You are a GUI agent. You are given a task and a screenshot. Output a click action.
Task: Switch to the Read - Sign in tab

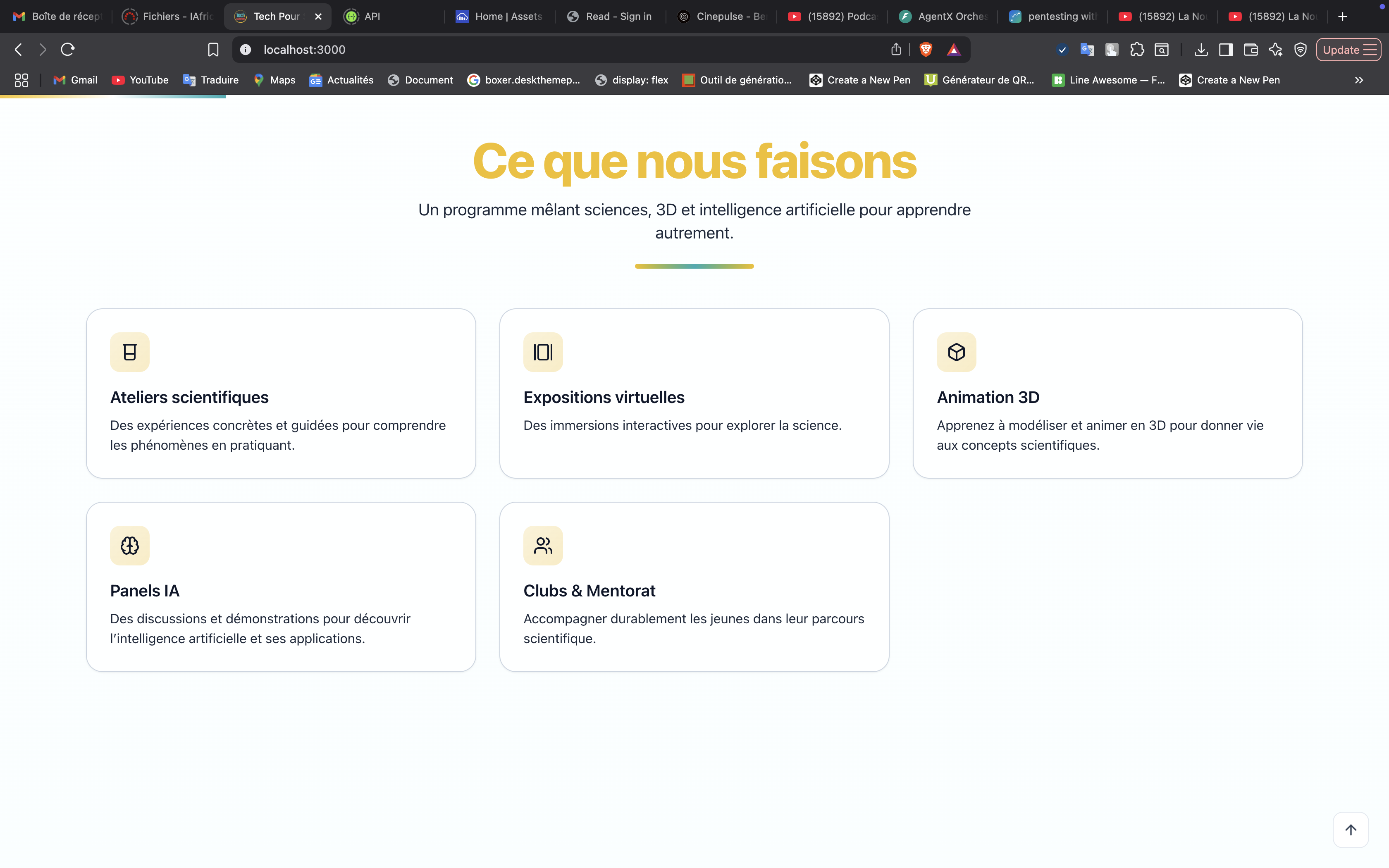610,16
